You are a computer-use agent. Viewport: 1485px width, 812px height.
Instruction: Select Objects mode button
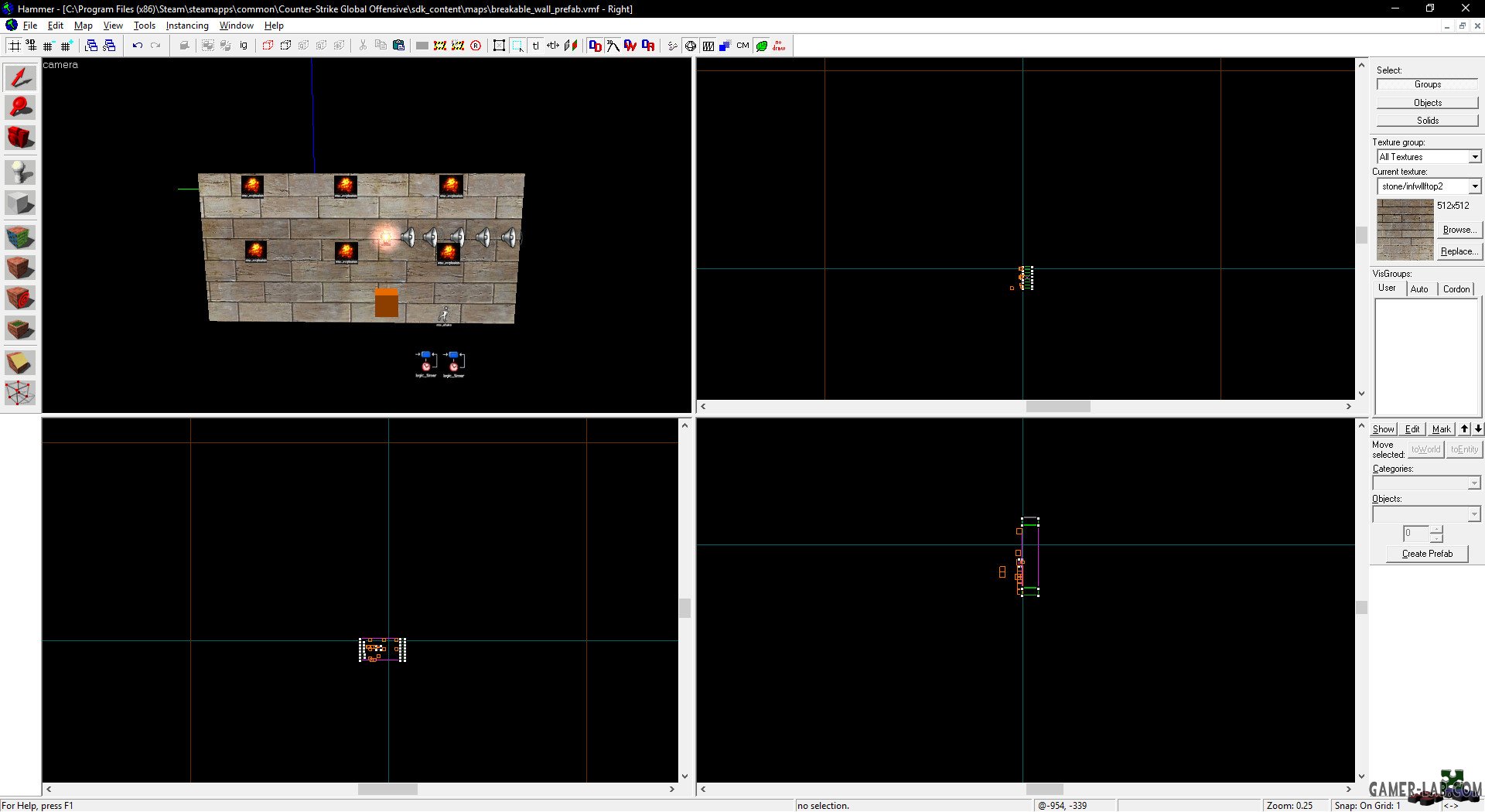(x=1427, y=103)
